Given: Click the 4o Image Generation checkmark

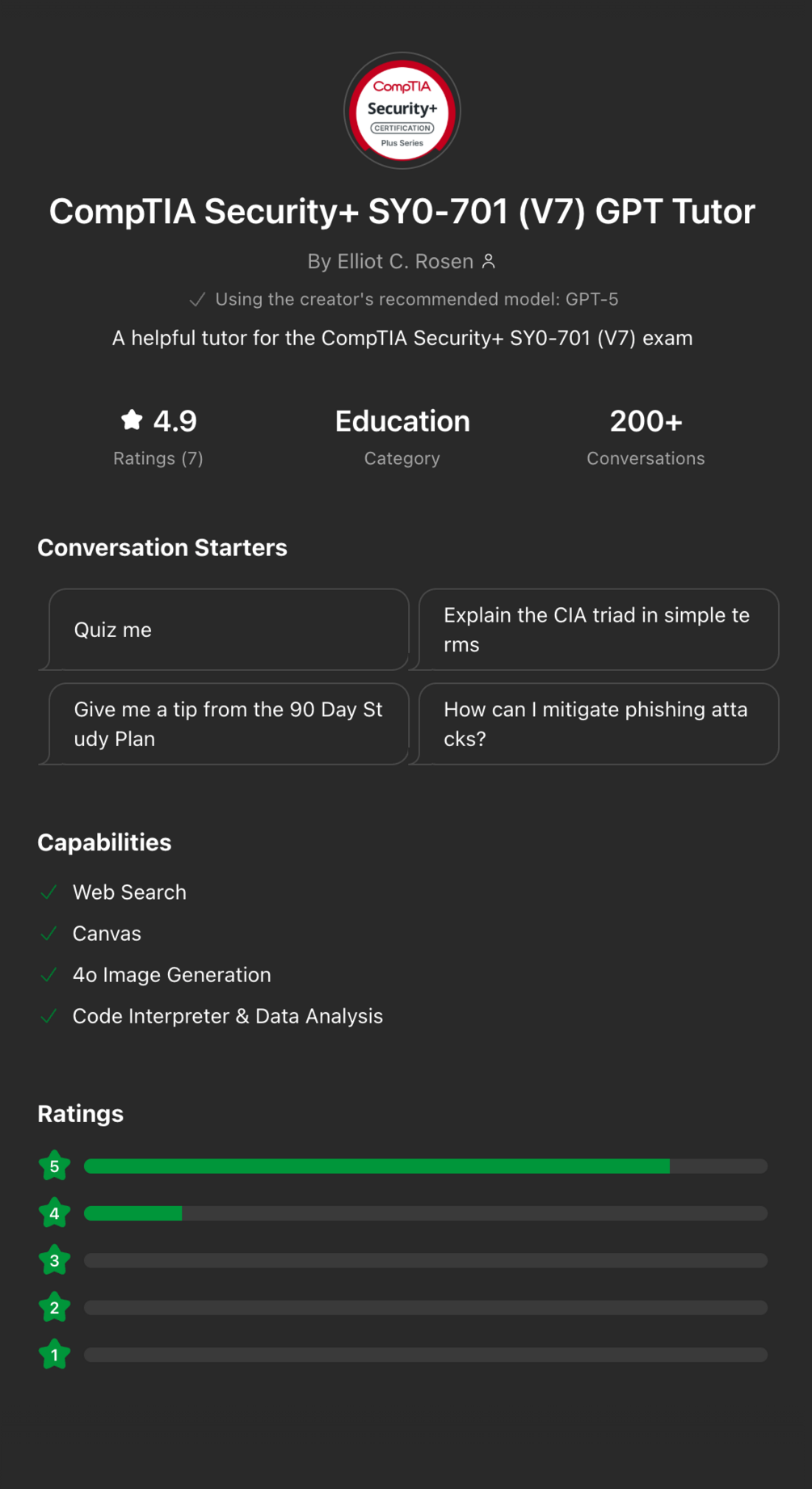Looking at the screenshot, I should pos(49,975).
